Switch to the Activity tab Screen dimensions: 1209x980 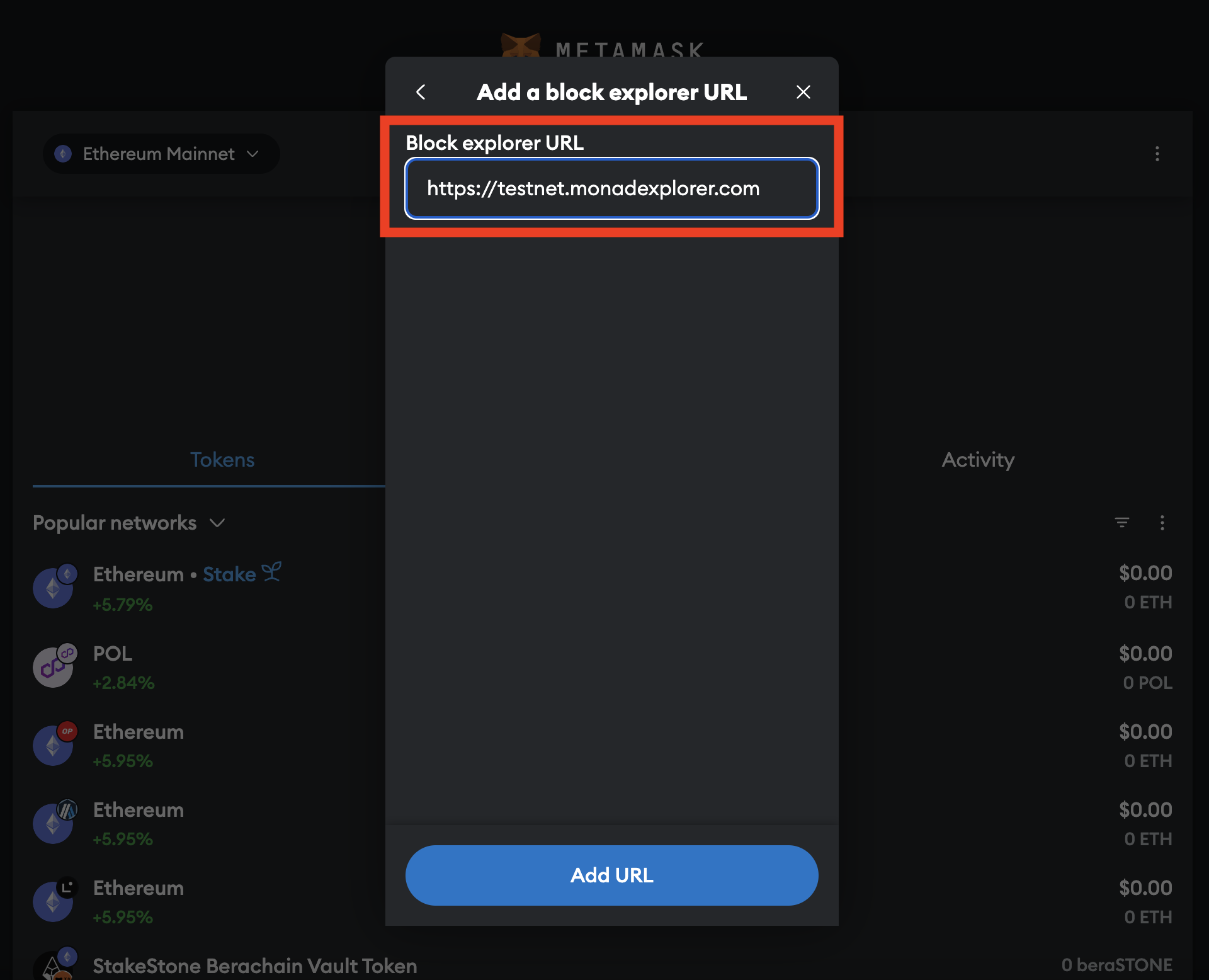[977, 460]
